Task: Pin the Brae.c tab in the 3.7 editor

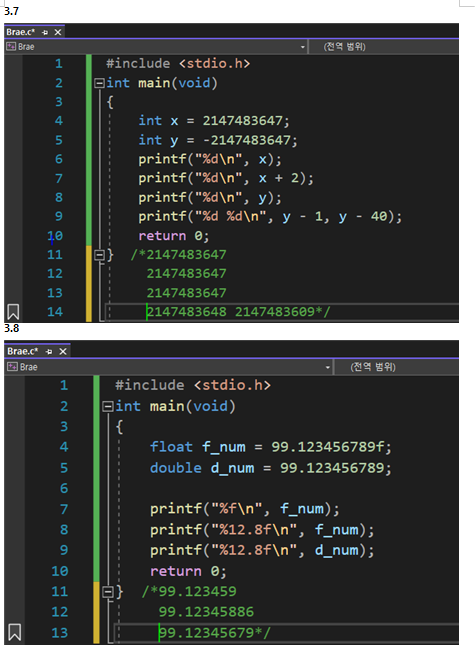Action: point(45,32)
